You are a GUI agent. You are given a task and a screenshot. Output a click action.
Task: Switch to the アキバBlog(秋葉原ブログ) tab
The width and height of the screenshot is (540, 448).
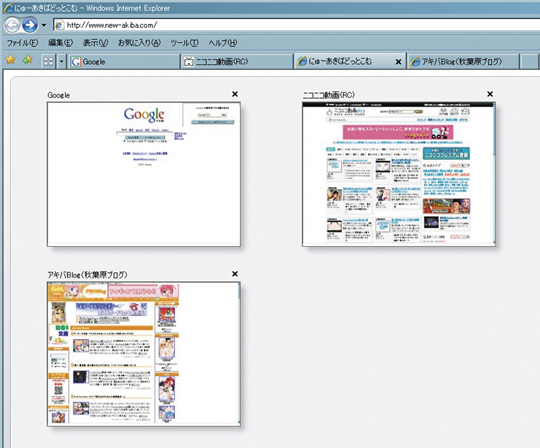tap(463, 62)
